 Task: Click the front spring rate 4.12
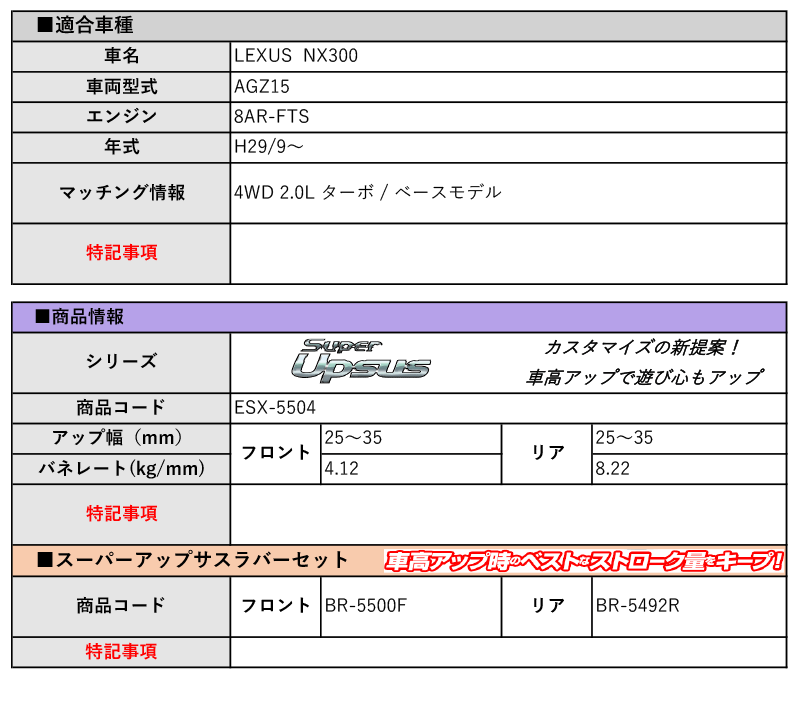click(x=341, y=469)
